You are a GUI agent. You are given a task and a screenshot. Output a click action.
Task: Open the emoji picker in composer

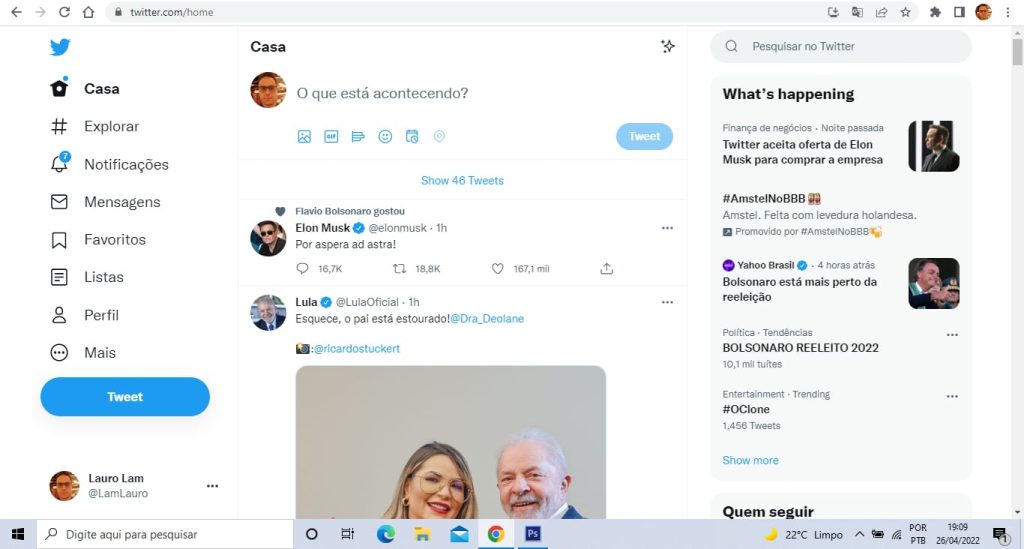point(385,136)
